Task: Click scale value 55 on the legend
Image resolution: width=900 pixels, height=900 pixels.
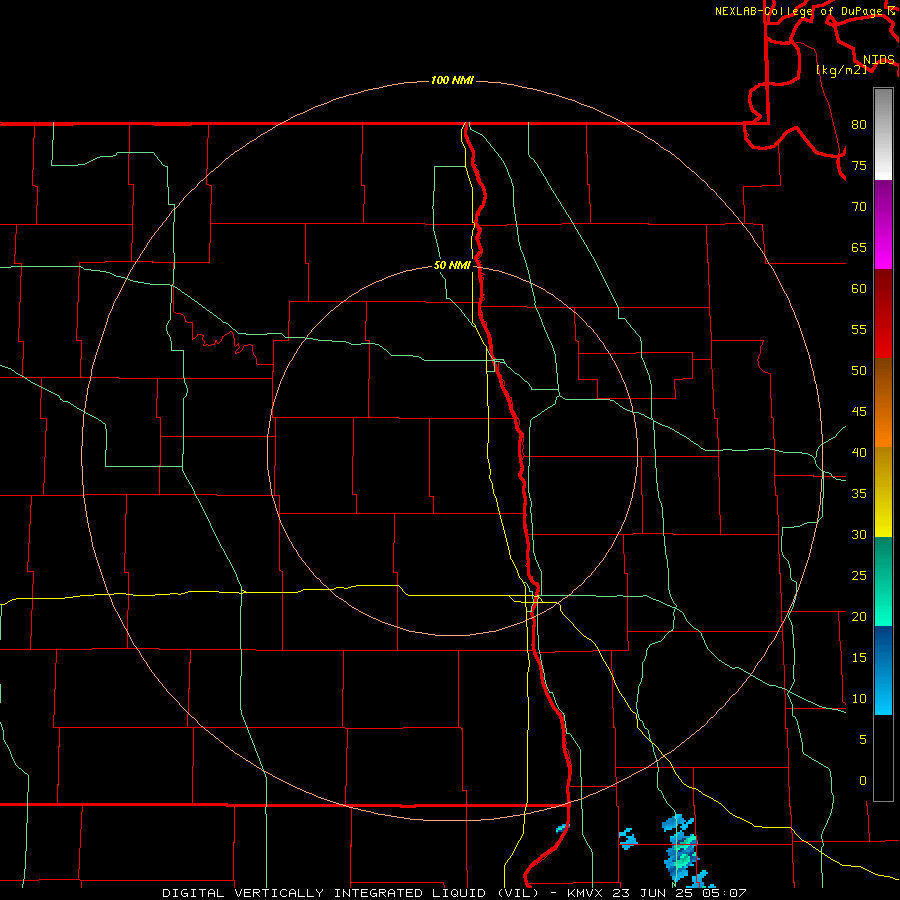Action: point(859,329)
